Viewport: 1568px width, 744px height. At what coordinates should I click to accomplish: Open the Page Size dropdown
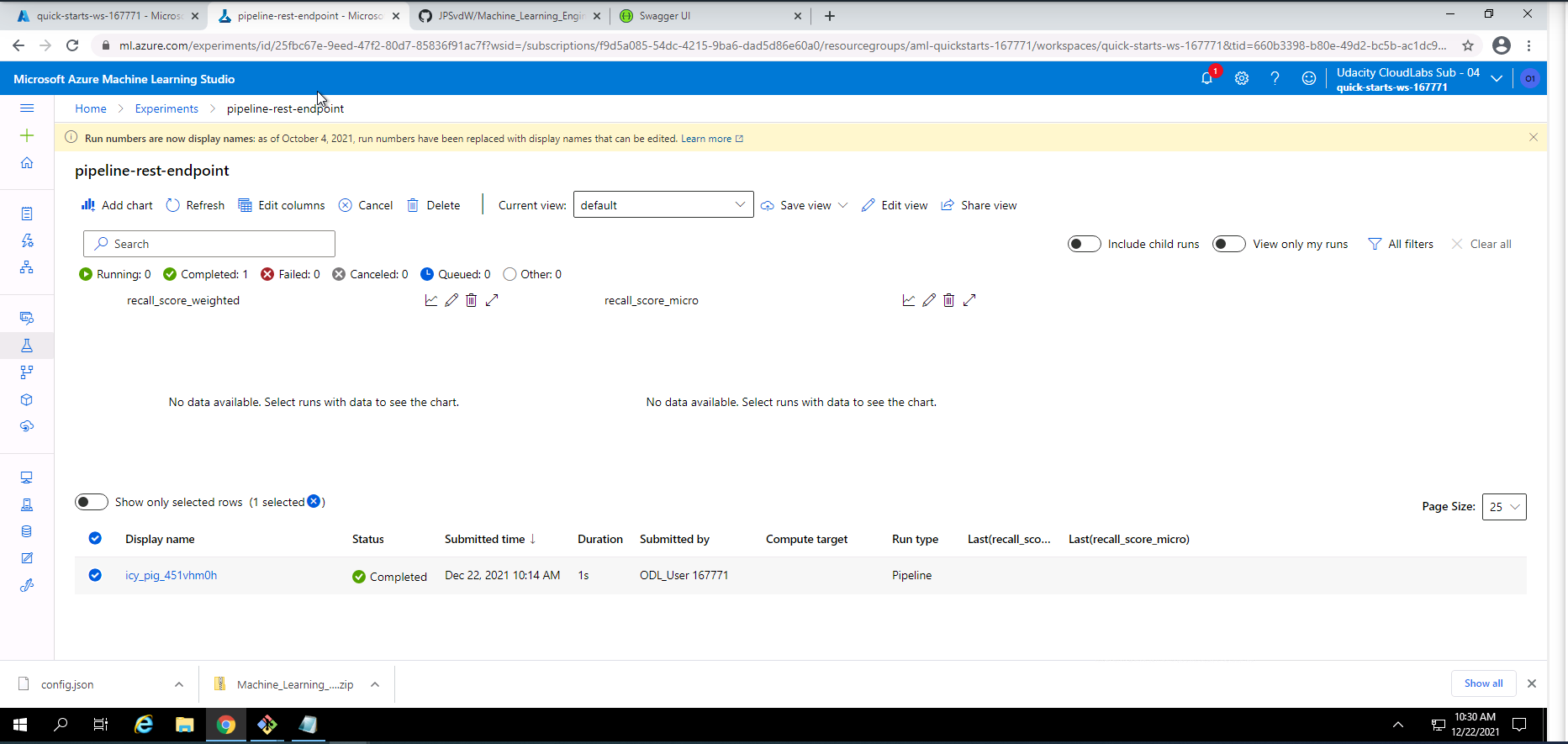point(1504,506)
